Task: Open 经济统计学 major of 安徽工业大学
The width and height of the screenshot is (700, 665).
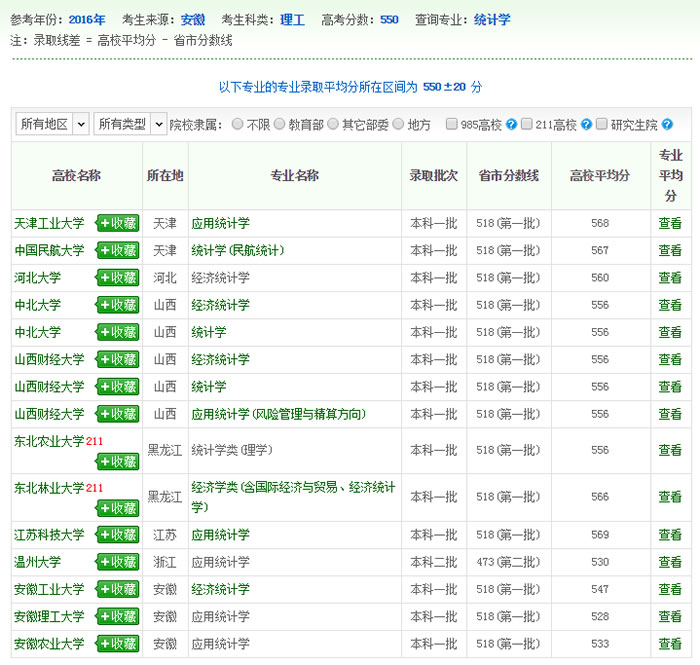Action: click(x=221, y=589)
